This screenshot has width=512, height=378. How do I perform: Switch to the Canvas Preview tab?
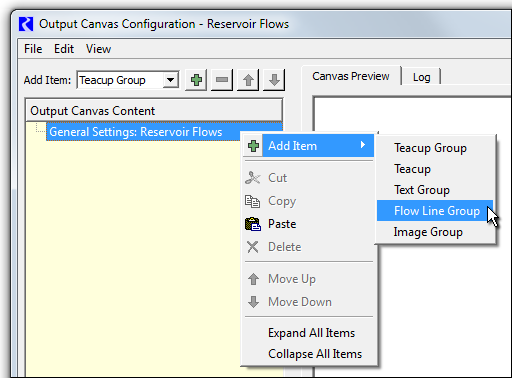(351, 76)
